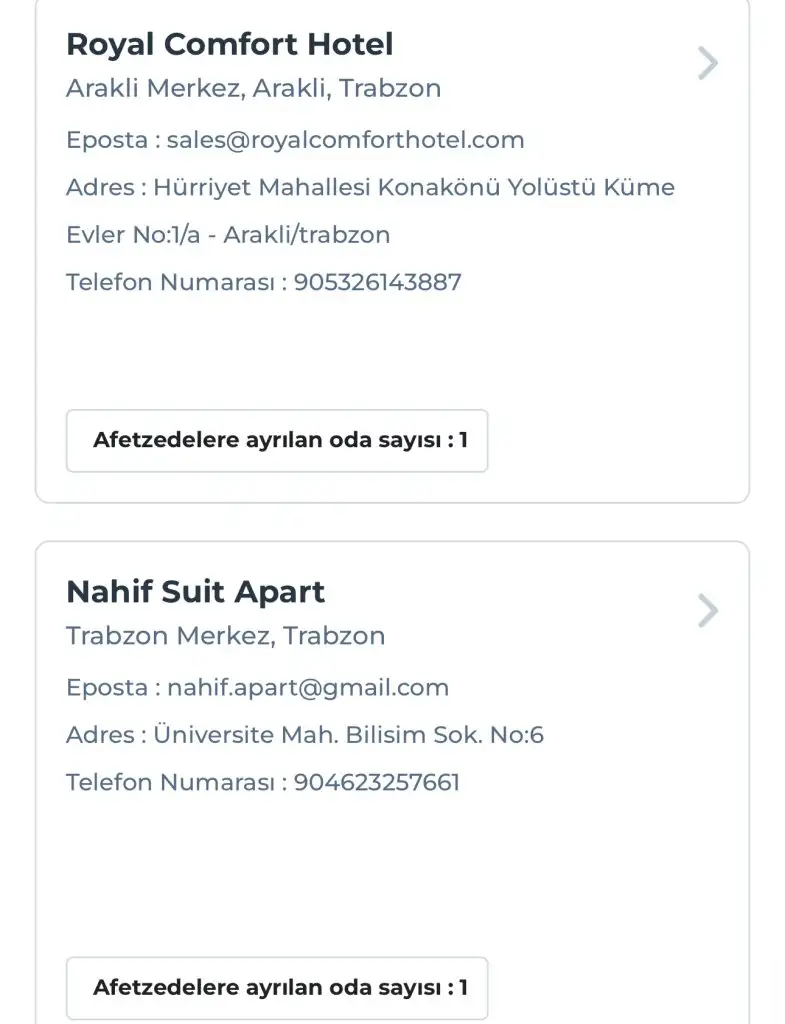Click 'Eposta' label in Royal Comfort card
This screenshot has width=785, height=1024.
pos(107,140)
